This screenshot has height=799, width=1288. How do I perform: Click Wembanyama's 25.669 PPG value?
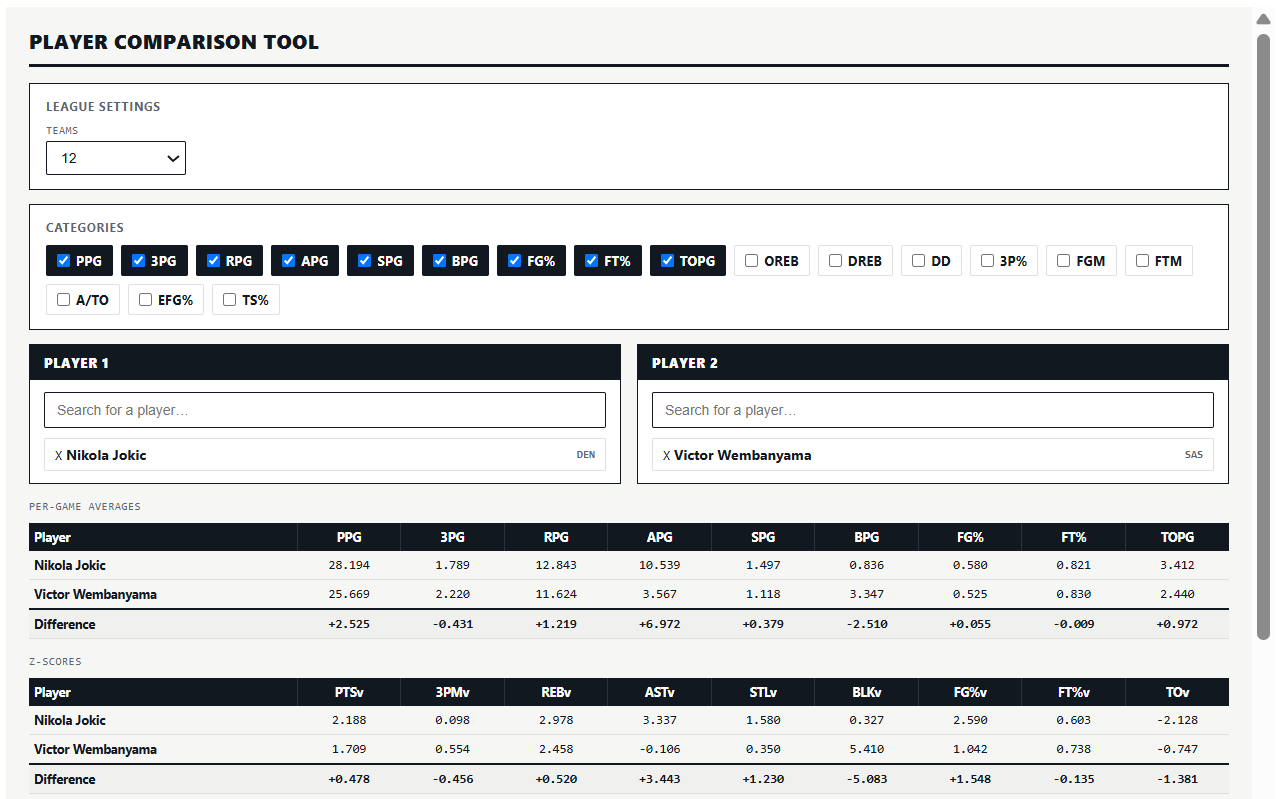click(x=349, y=594)
